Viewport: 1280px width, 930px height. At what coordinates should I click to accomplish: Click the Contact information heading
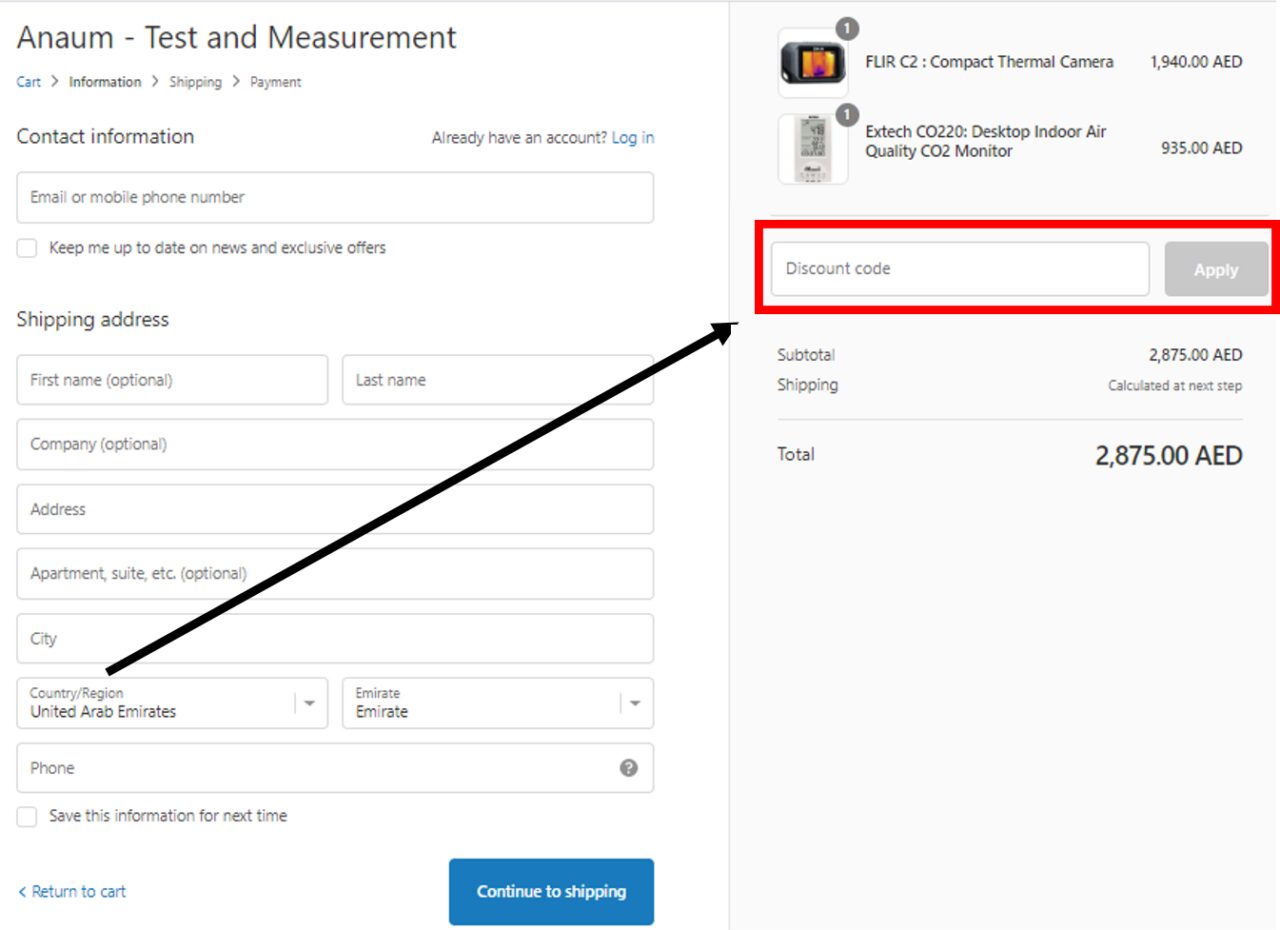105,137
